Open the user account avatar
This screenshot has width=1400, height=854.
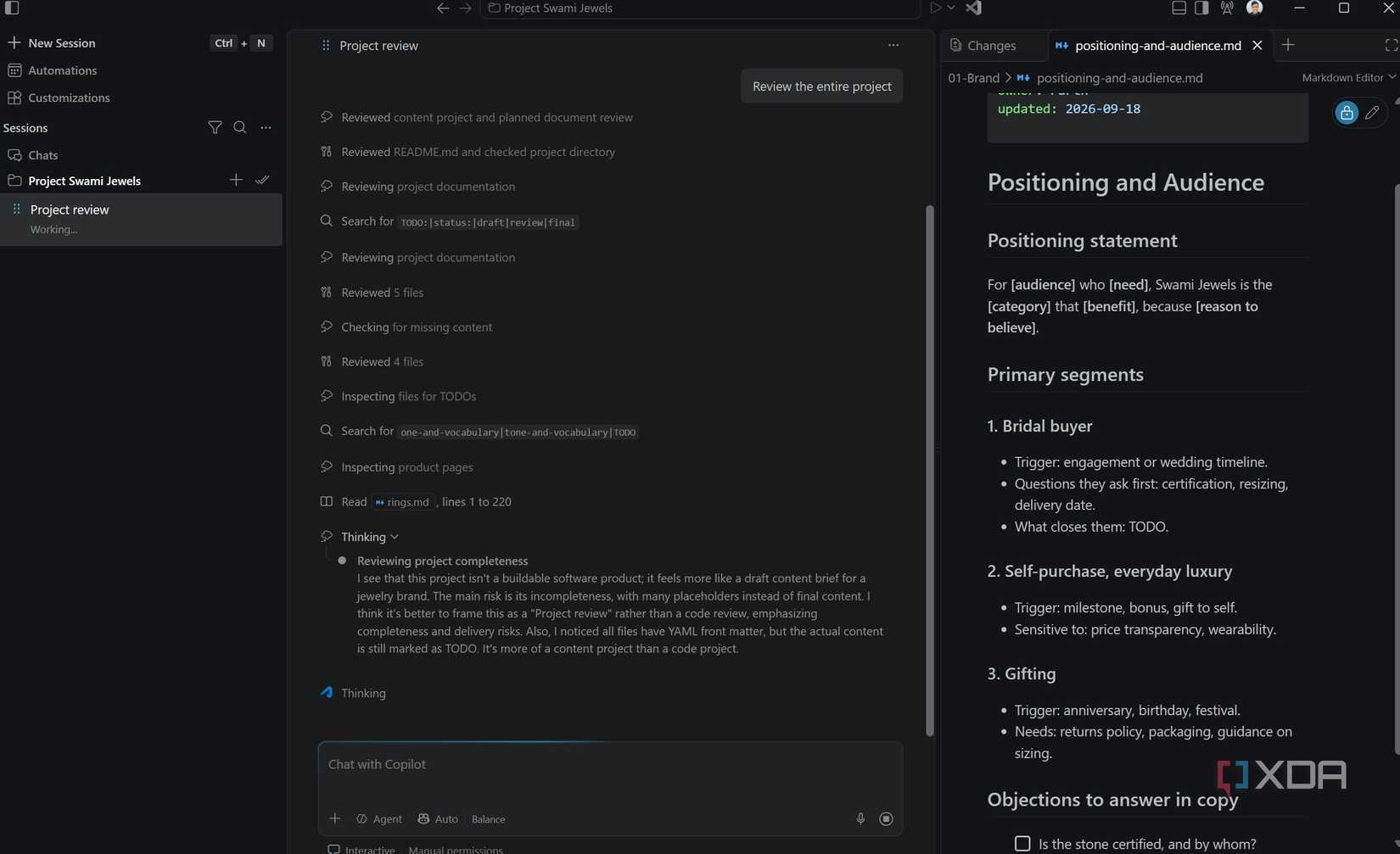[1254, 8]
